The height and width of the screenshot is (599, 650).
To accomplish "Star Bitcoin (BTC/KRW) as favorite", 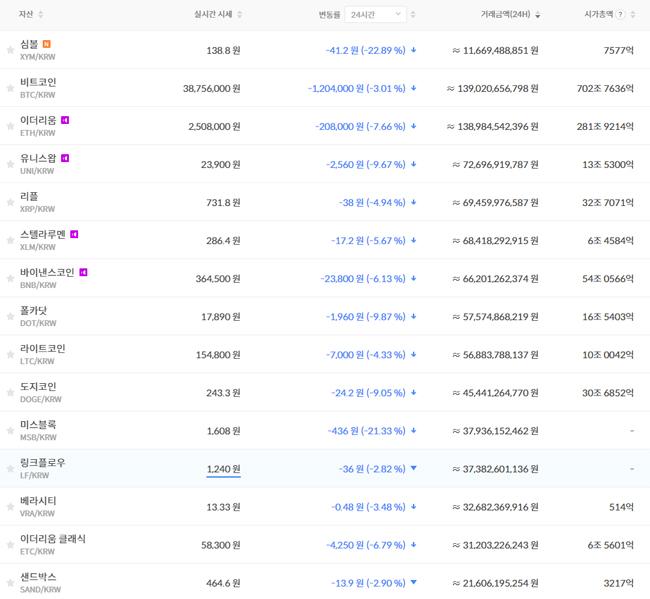I will [10, 88].
